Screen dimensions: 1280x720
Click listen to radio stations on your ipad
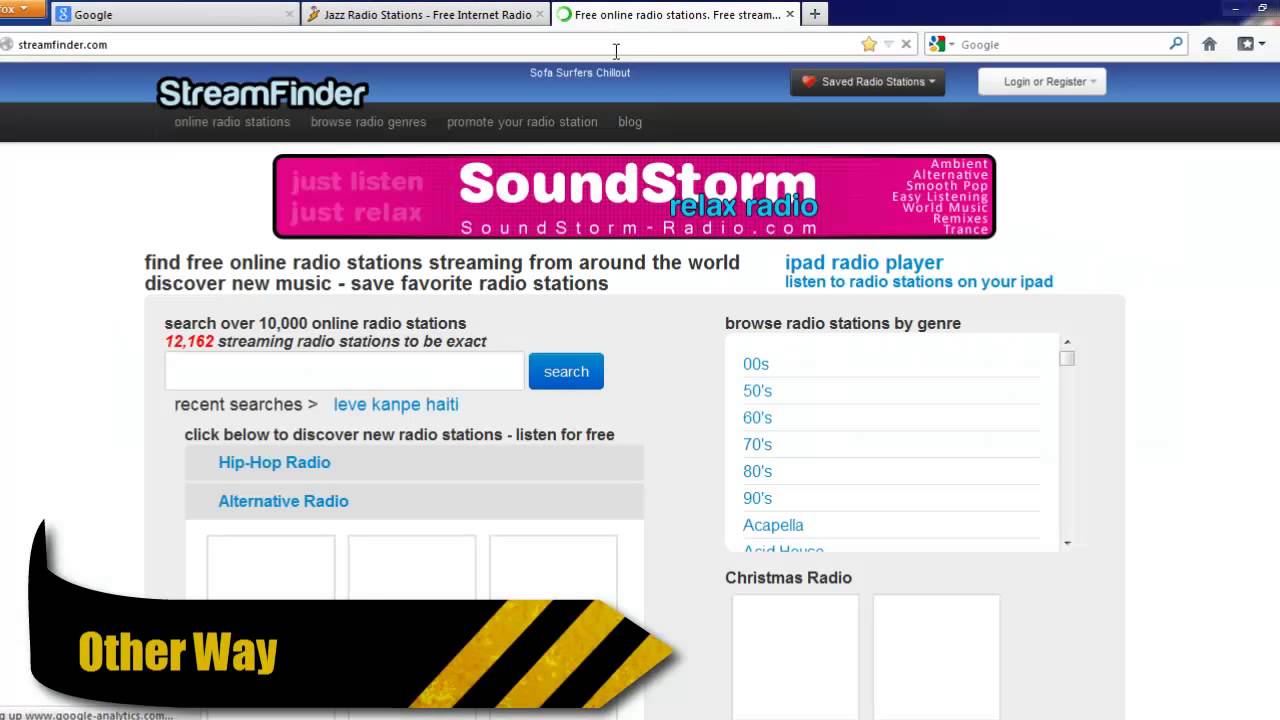coord(919,282)
